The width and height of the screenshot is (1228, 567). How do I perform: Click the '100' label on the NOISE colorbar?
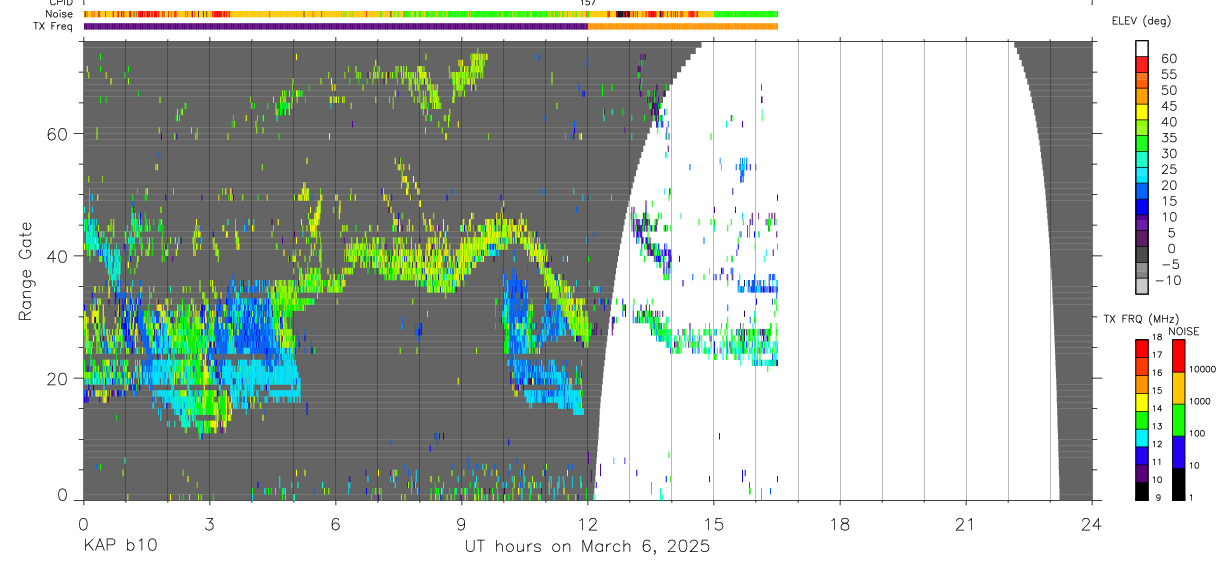[1198, 434]
